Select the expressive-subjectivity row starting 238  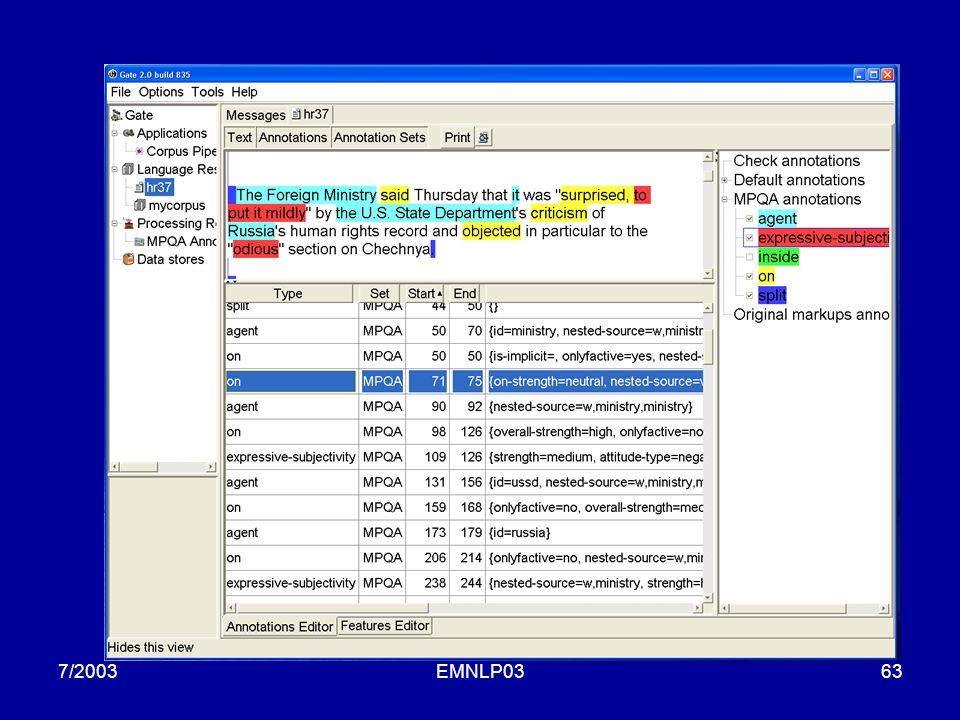click(x=464, y=583)
